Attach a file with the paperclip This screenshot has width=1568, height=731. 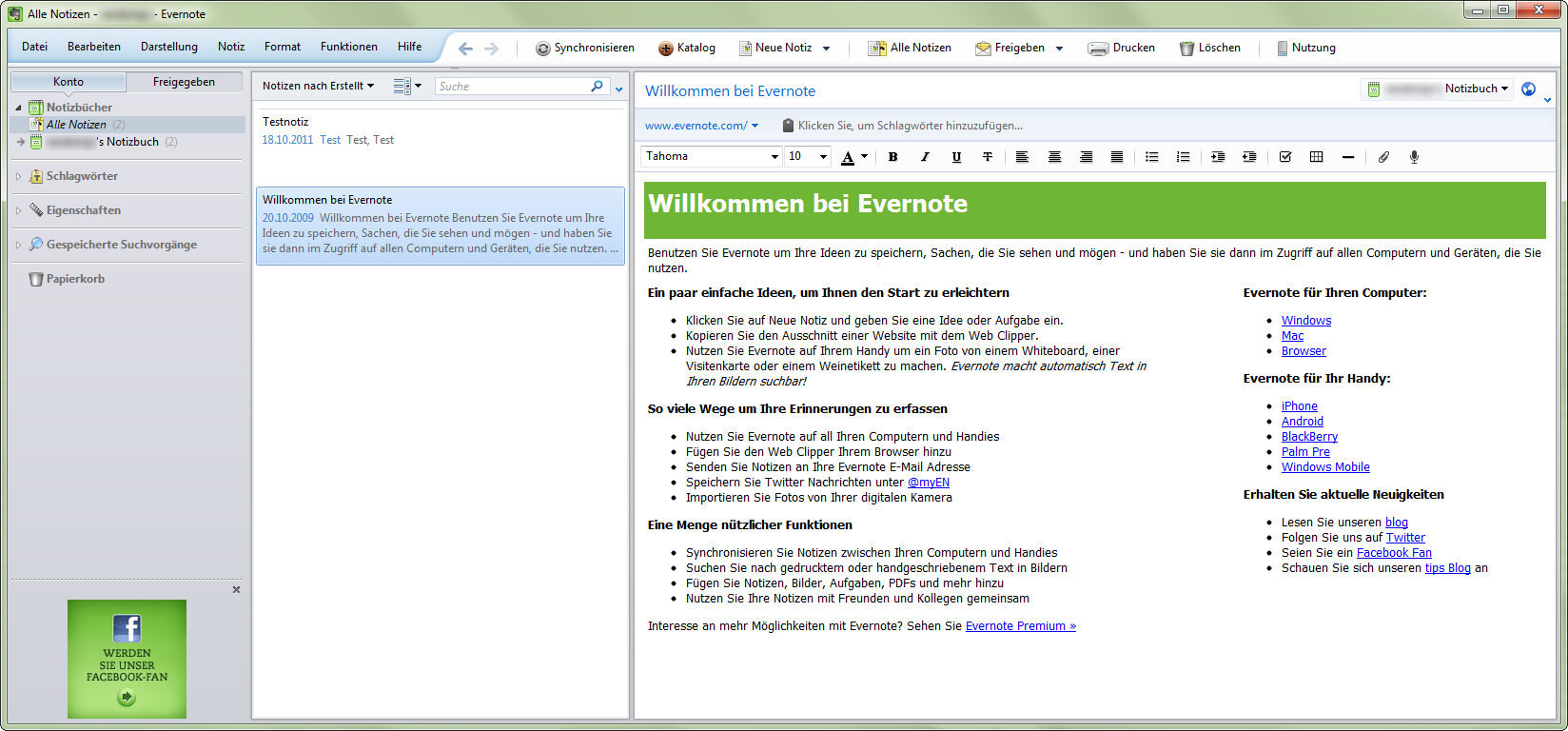[1383, 157]
